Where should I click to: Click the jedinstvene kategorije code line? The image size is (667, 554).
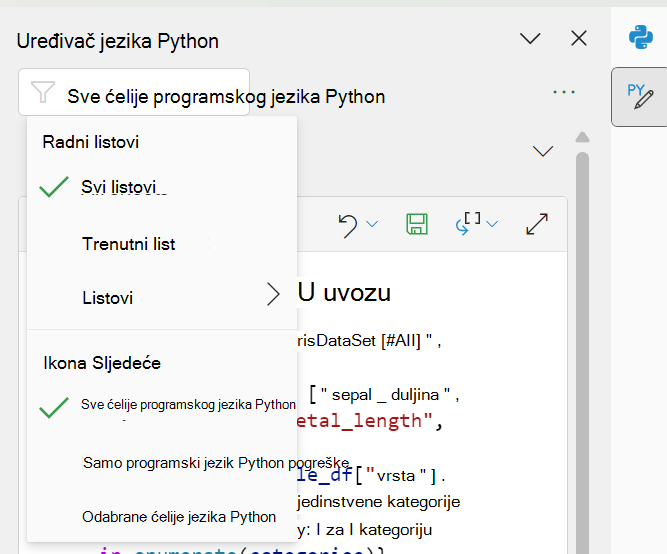[379, 502]
